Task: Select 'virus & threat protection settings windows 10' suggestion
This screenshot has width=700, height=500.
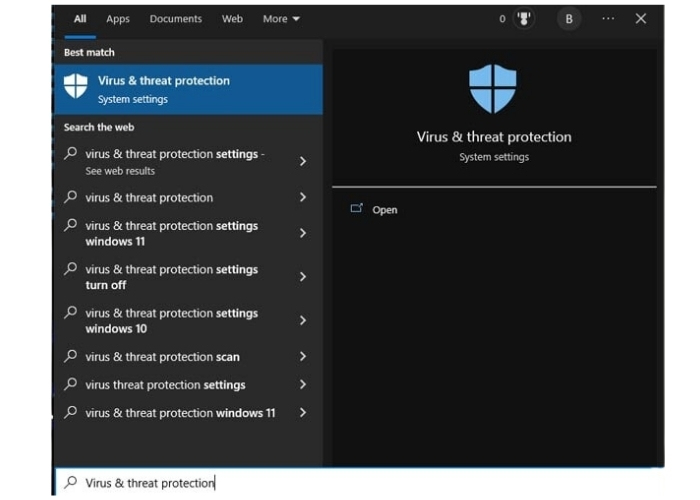Action: pyautogui.click(x=188, y=321)
